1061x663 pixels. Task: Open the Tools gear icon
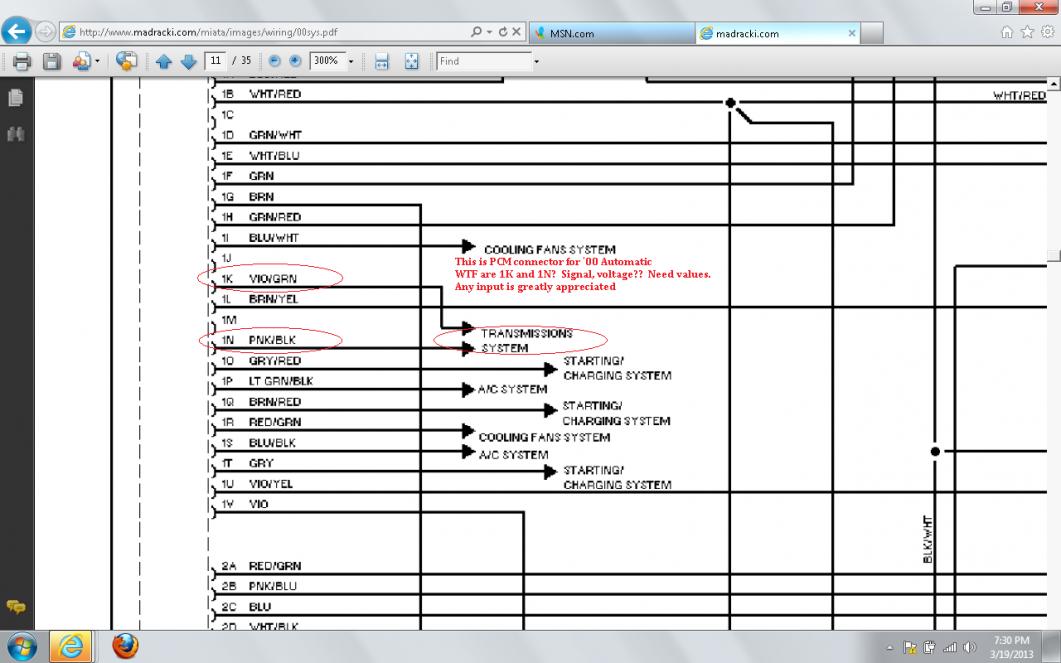point(1047,32)
